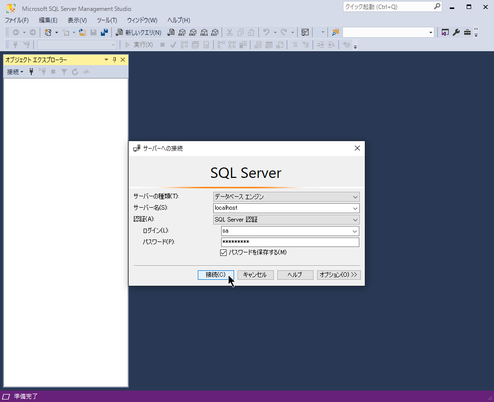The image size is (494, 402).
Task: Click the Redo arrow icon
Action: pos(284,32)
